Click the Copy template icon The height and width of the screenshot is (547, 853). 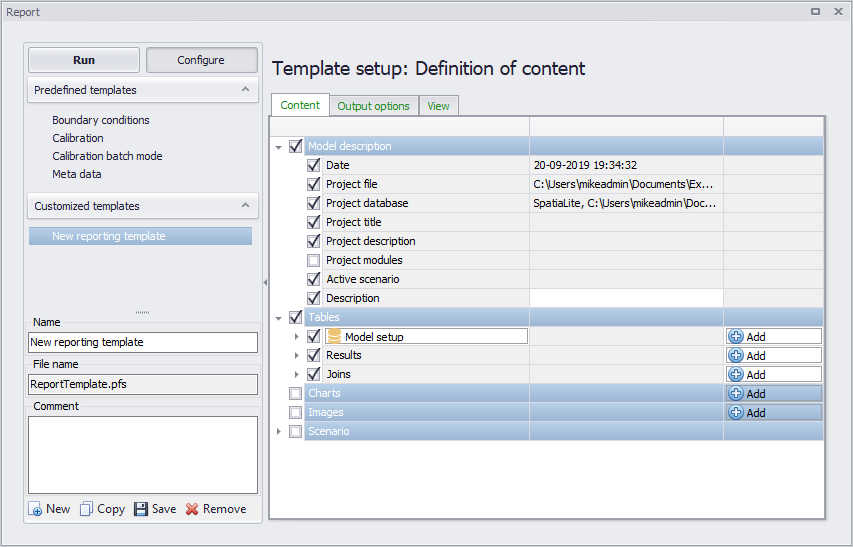pos(86,509)
